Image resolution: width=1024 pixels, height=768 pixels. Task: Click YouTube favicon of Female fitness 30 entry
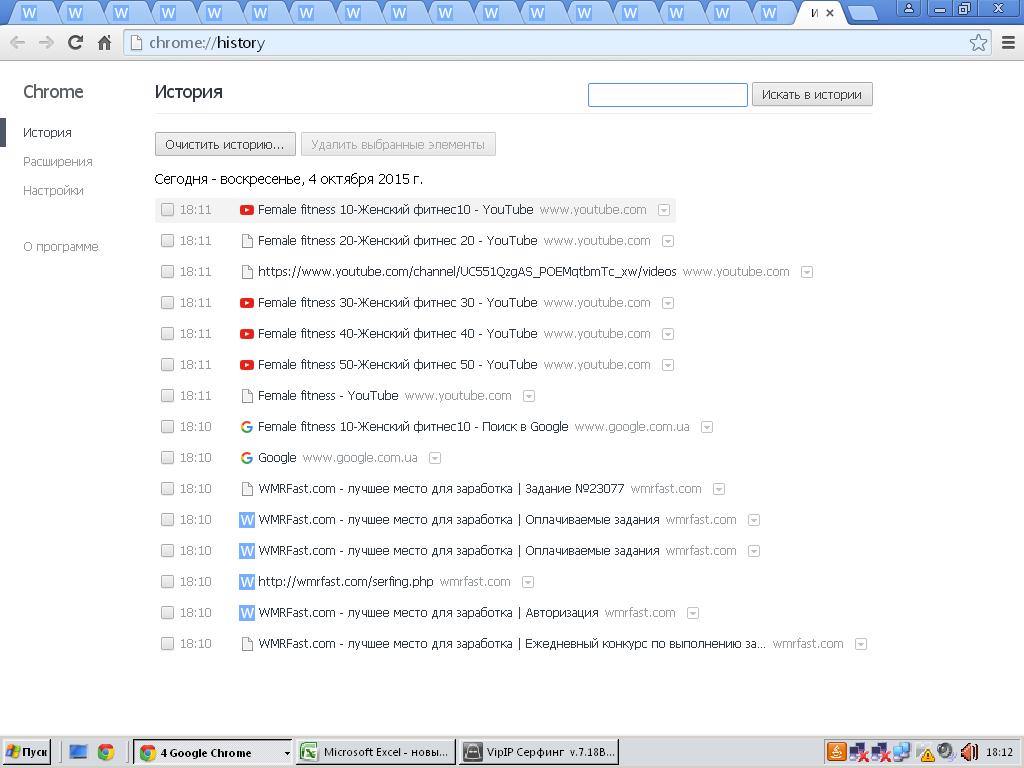[x=246, y=303]
